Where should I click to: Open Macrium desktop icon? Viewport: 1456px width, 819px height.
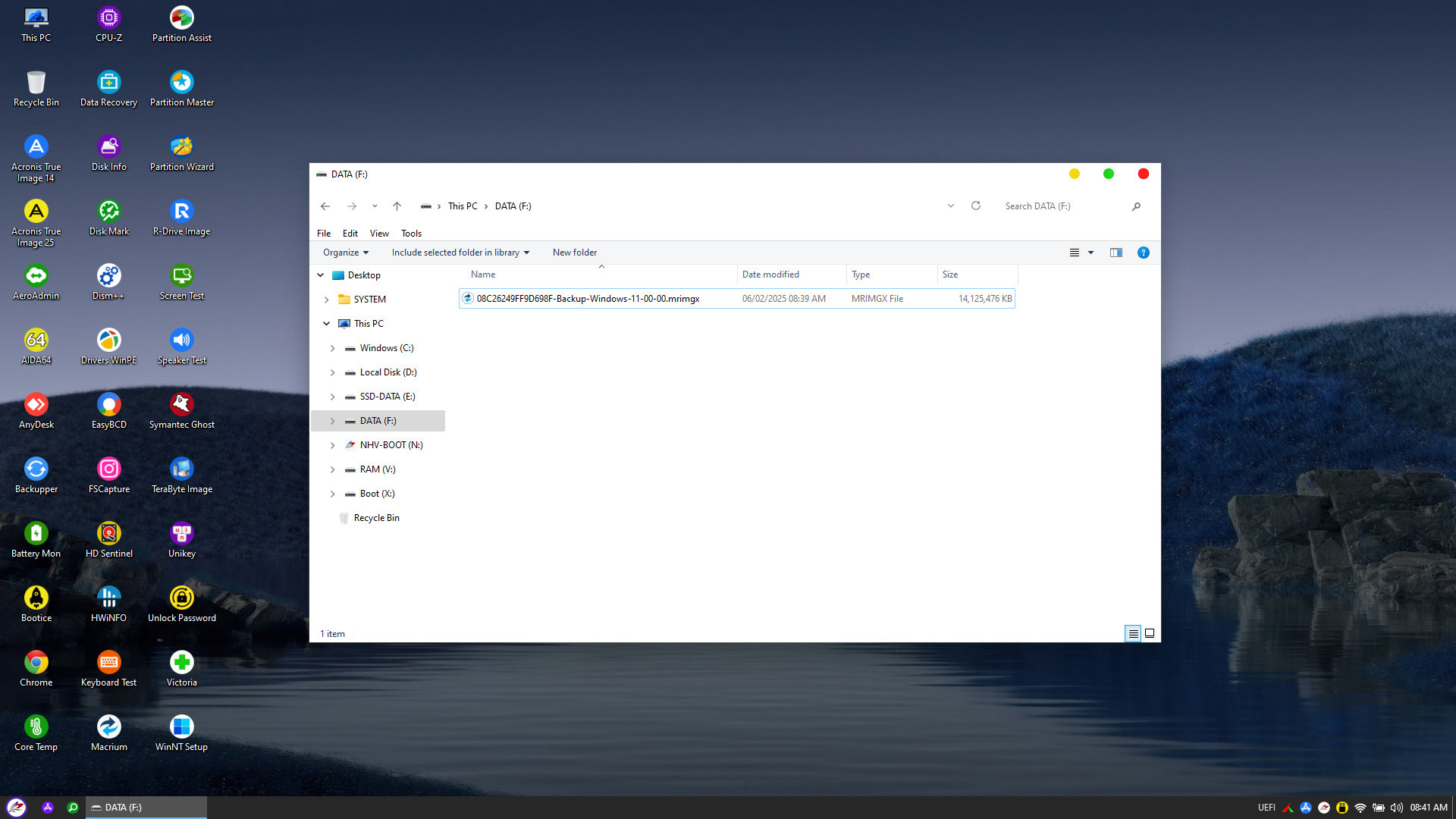tap(108, 727)
